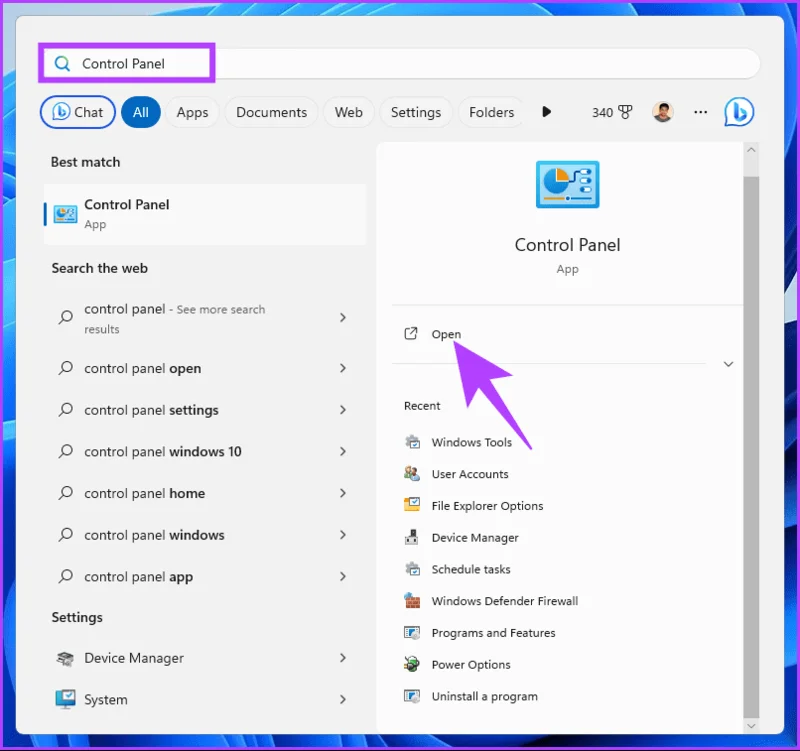Click the scrollbar down arrow in preview pane
The height and width of the screenshot is (751, 800).
tap(751, 725)
